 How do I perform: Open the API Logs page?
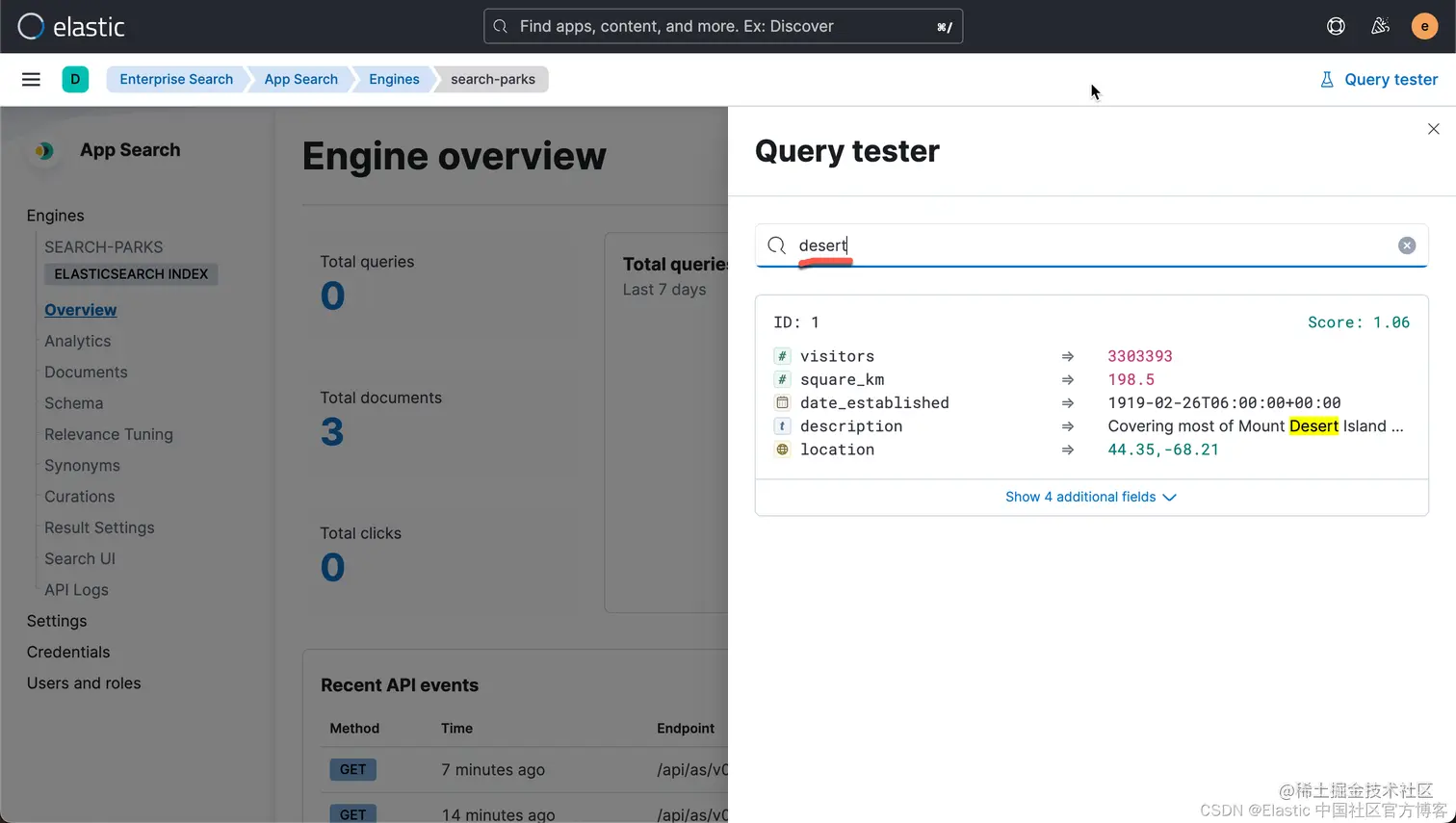(76, 590)
